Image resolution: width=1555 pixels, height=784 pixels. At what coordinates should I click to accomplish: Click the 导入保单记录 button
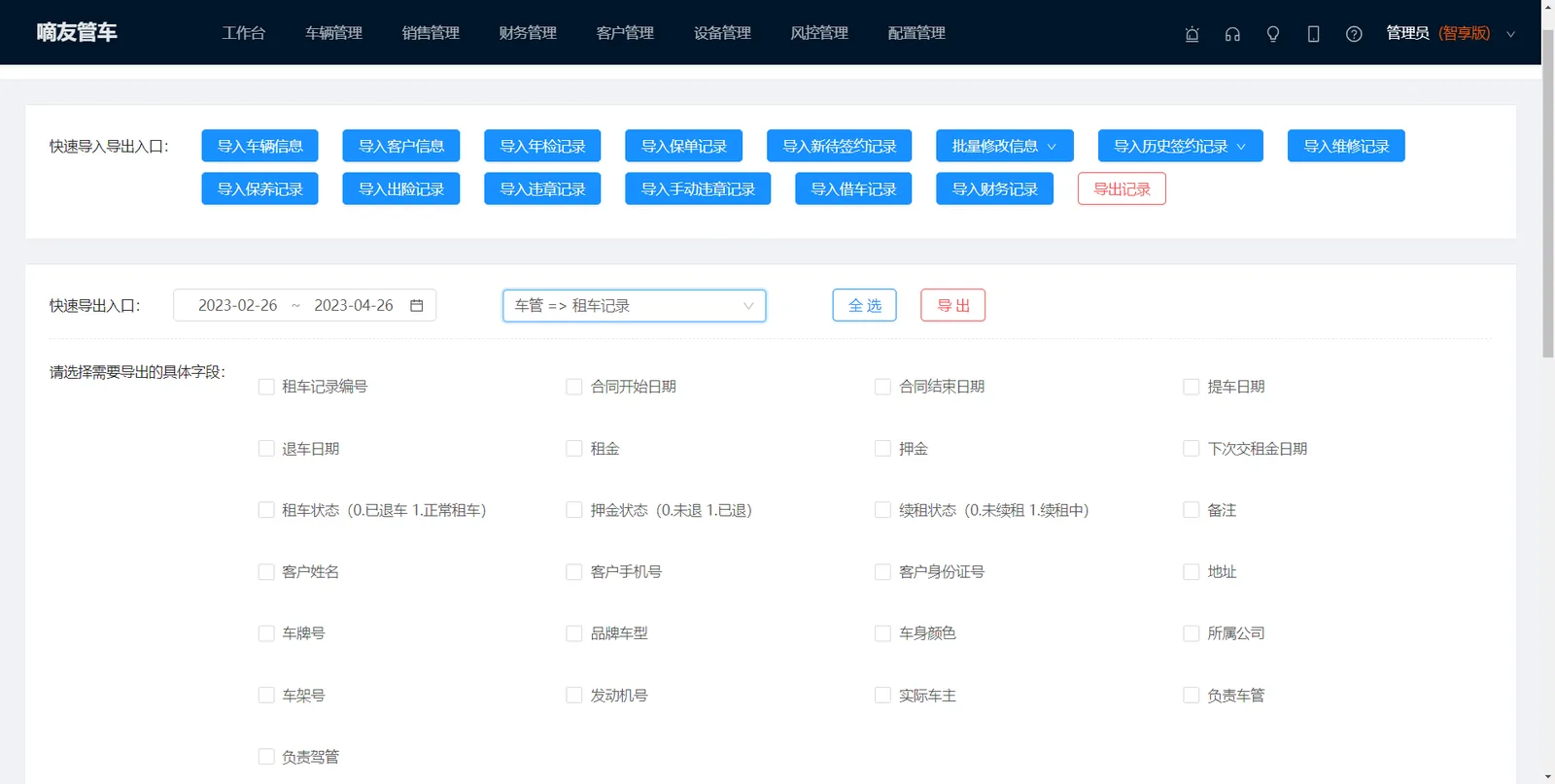[x=684, y=146]
